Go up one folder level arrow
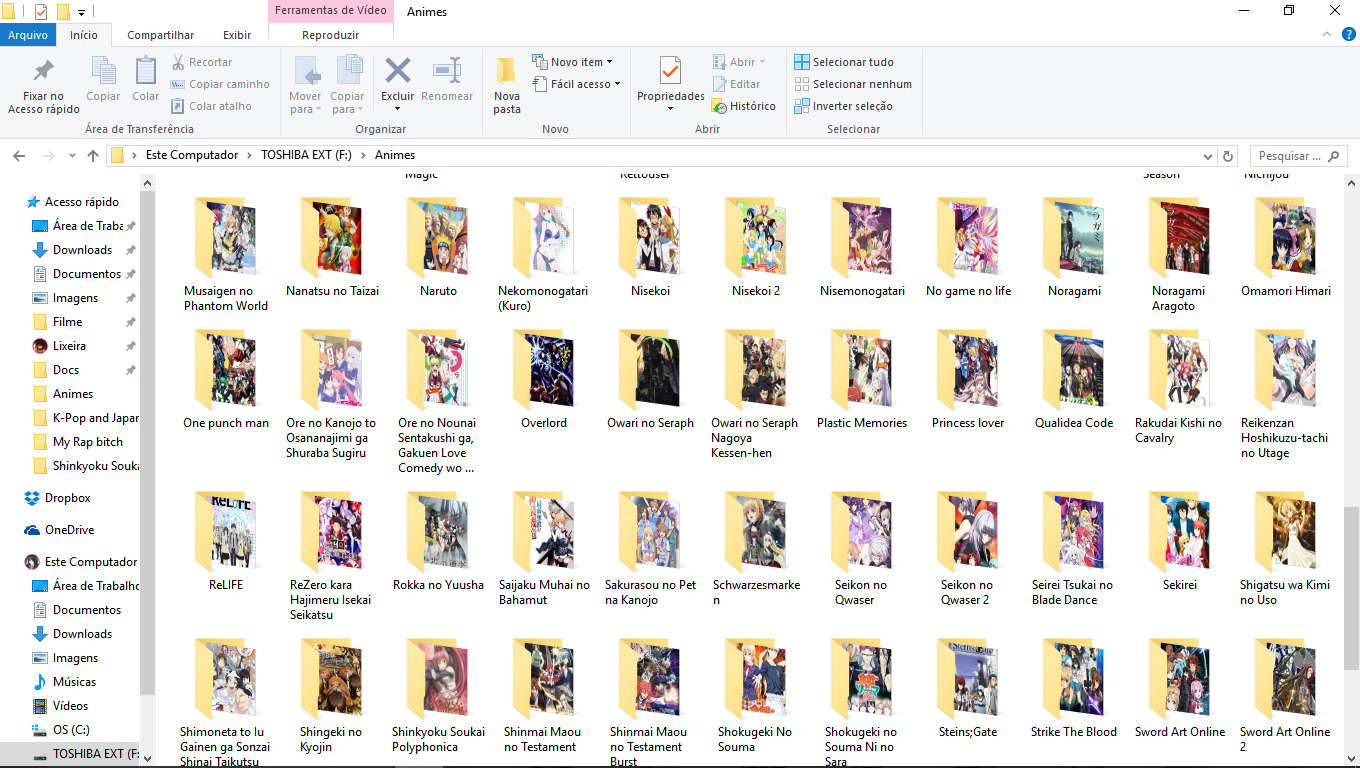The width and height of the screenshot is (1360, 768). tap(93, 156)
